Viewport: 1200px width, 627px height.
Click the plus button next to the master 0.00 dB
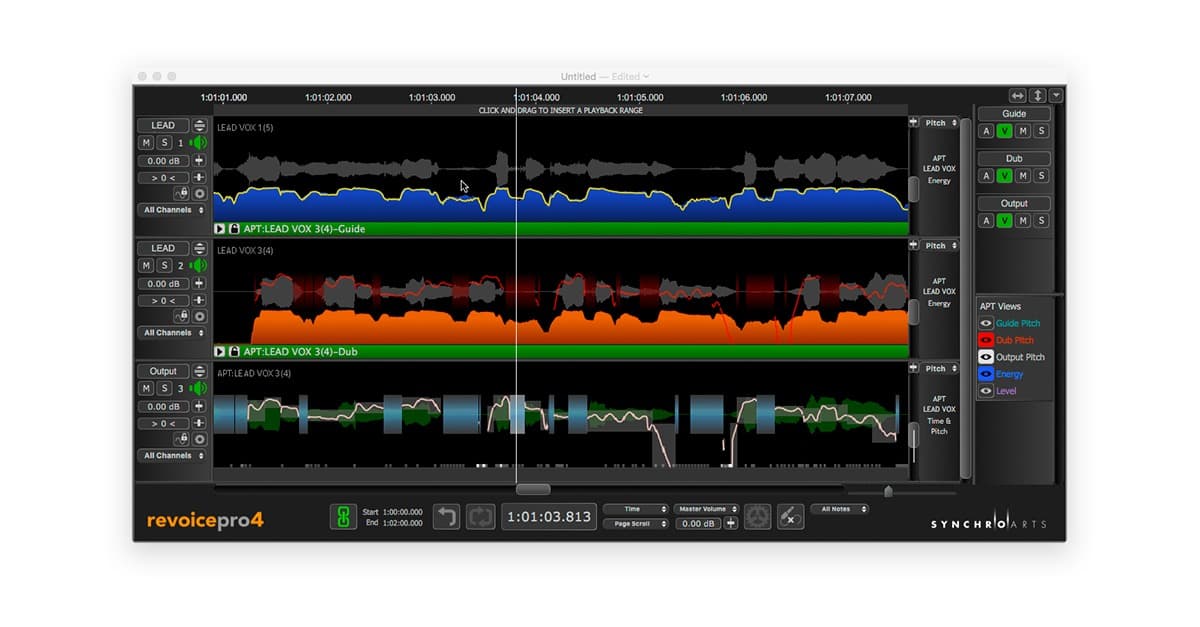tap(731, 523)
